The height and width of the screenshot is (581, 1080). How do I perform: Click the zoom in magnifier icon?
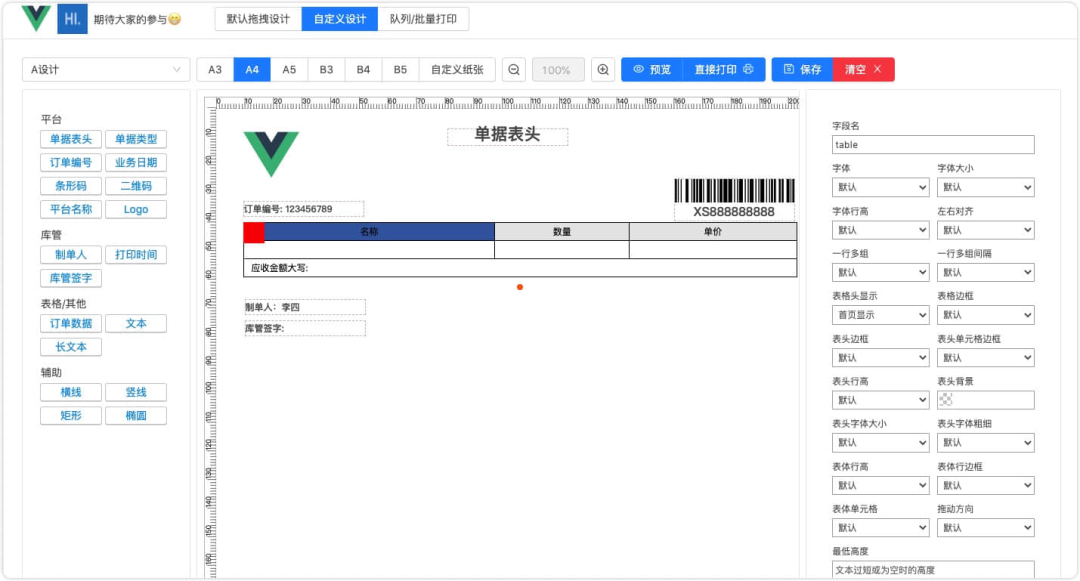pos(603,70)
